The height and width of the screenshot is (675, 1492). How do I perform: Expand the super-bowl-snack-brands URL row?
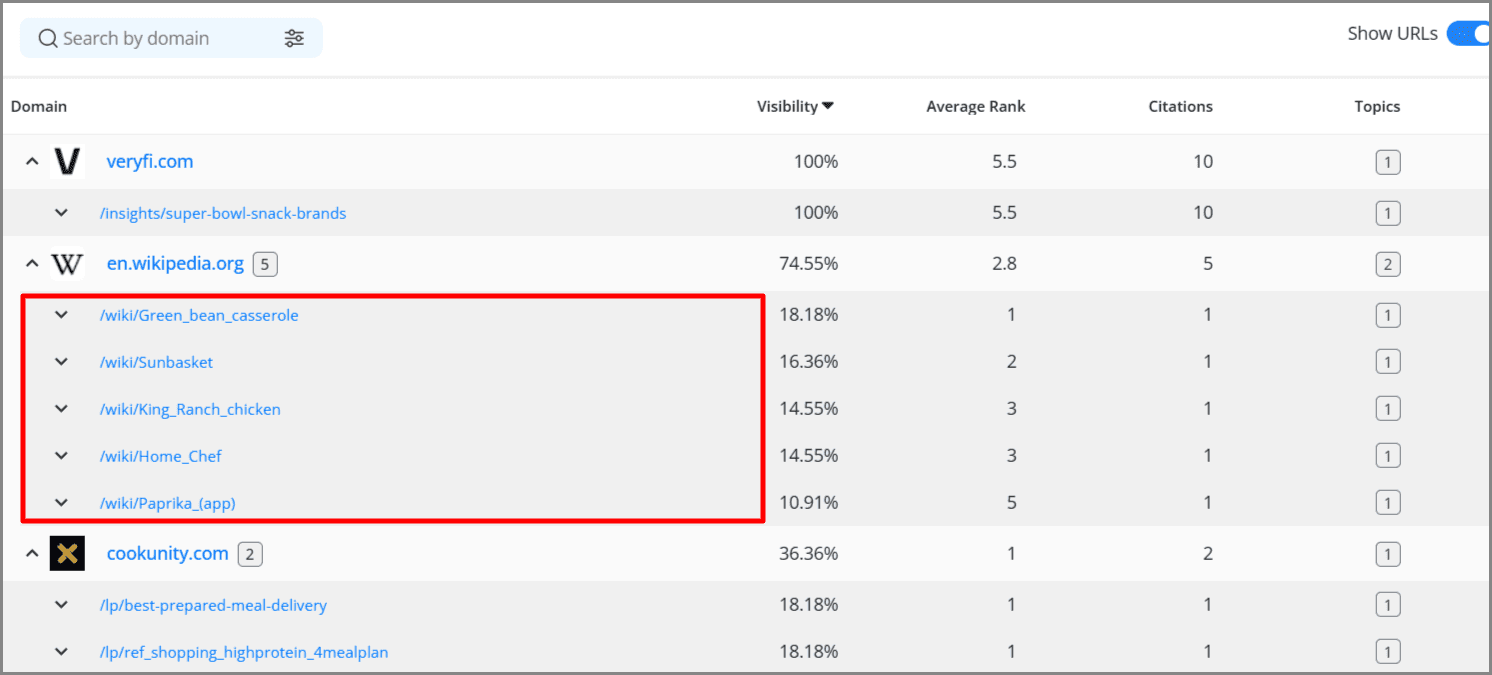click(61, 213)
